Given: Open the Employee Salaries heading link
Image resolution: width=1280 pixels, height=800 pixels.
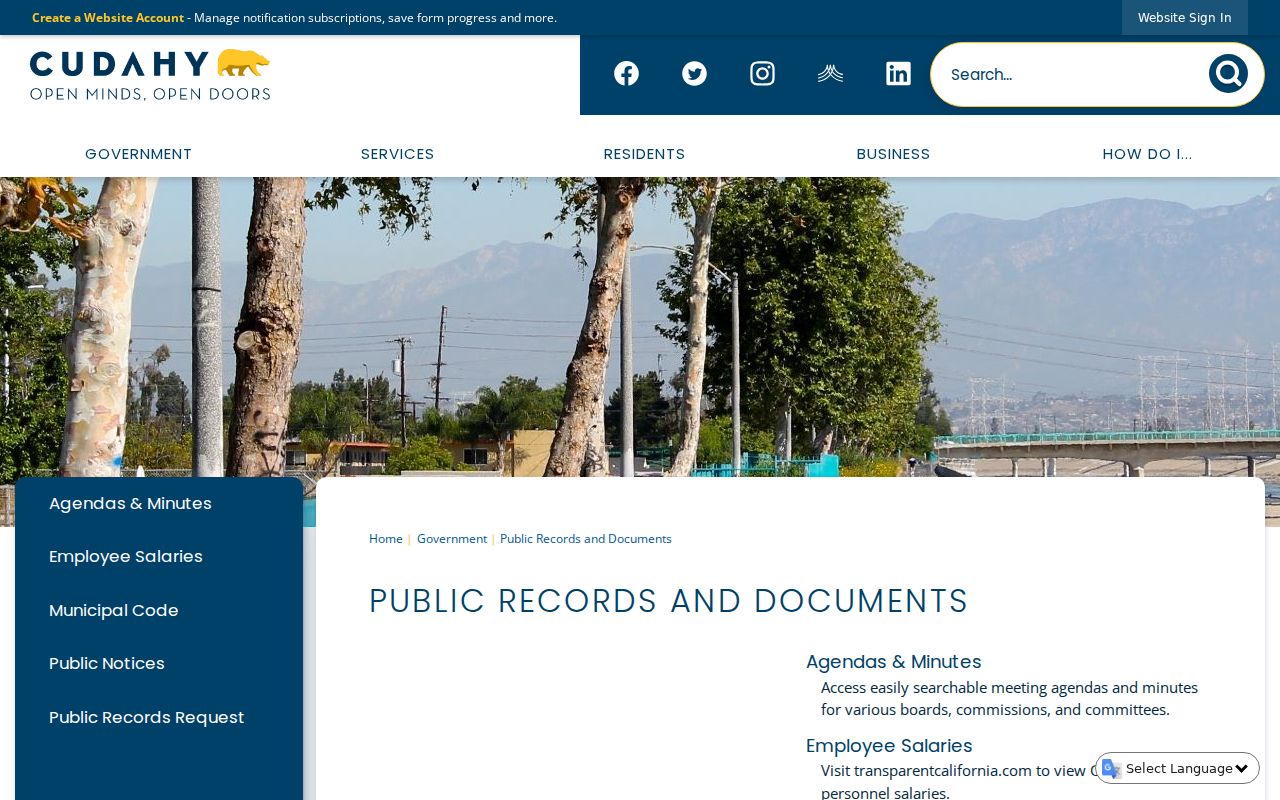Looking at the screenshot, I should (x=889, y=746).
